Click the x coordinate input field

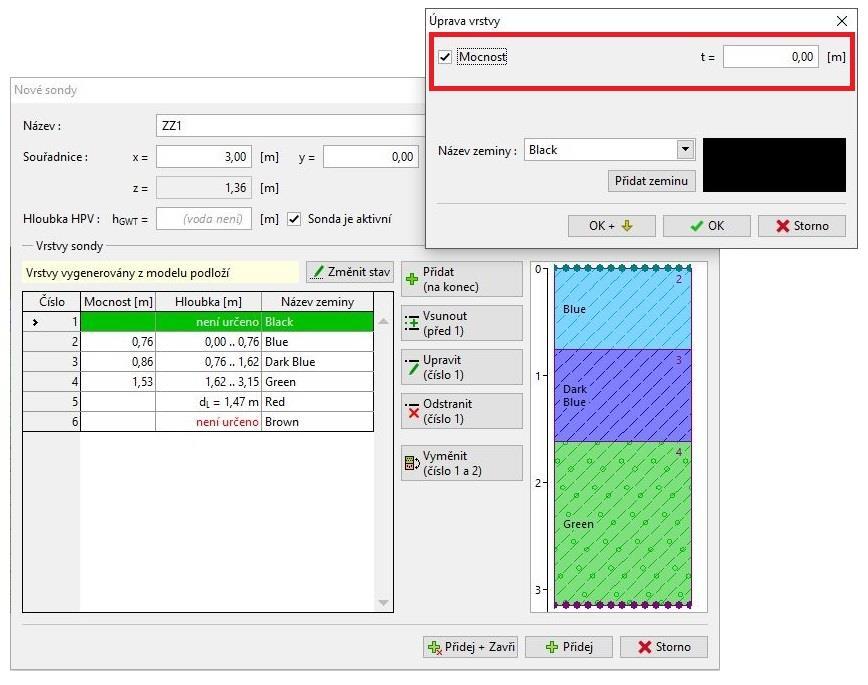pos(204,157)
